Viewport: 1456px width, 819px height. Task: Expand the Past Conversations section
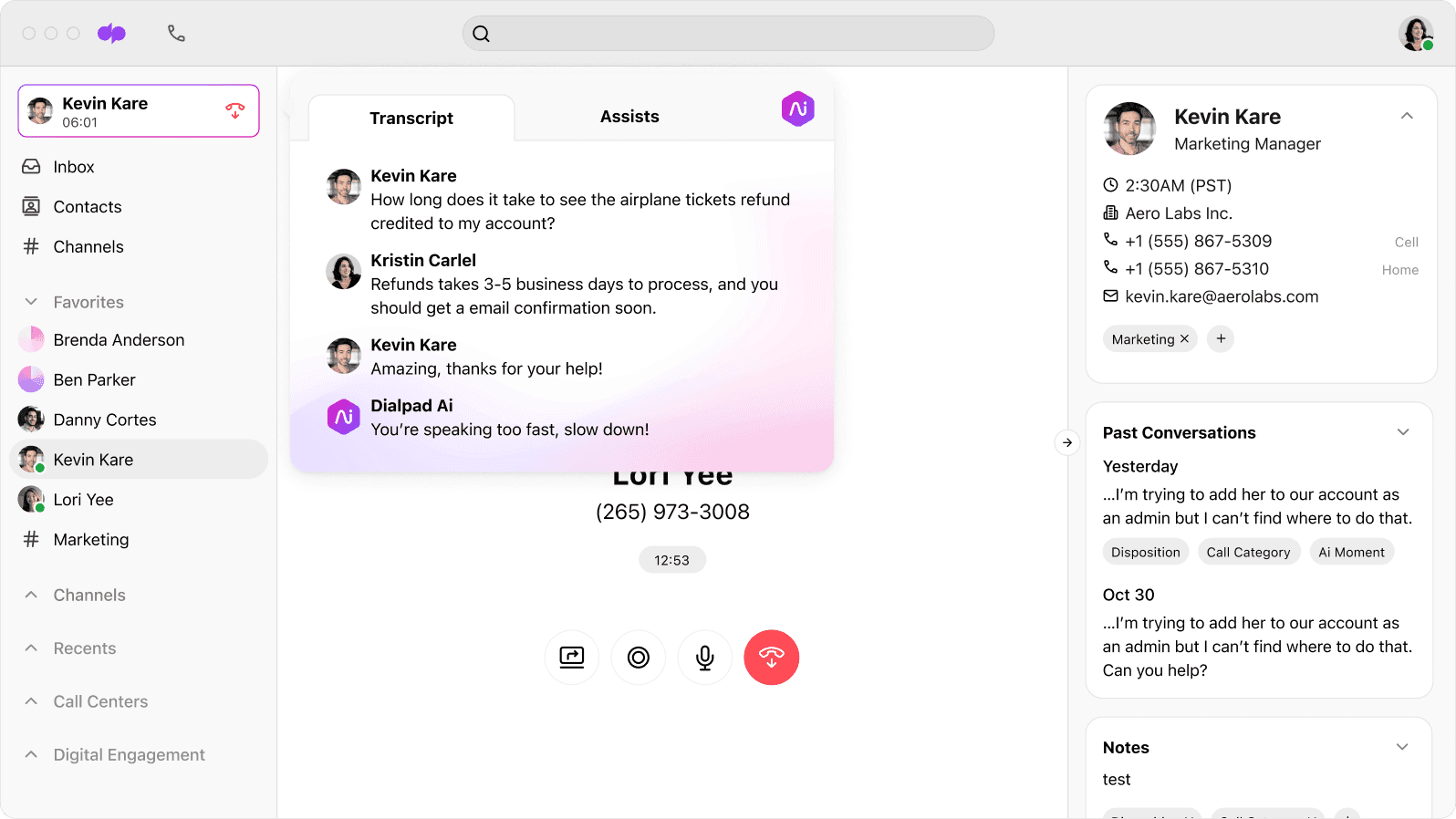click(x=1403, y=432)
